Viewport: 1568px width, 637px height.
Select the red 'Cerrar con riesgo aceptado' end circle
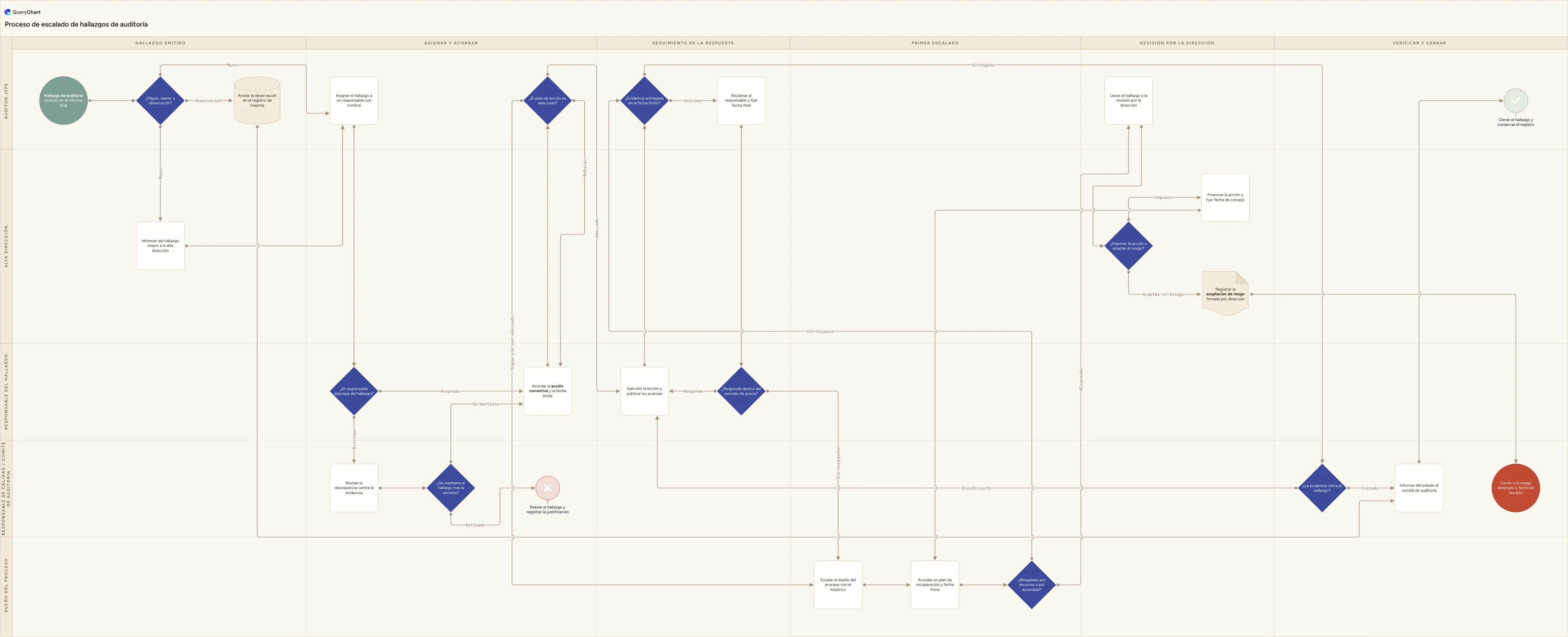[x=1515, y=488]
